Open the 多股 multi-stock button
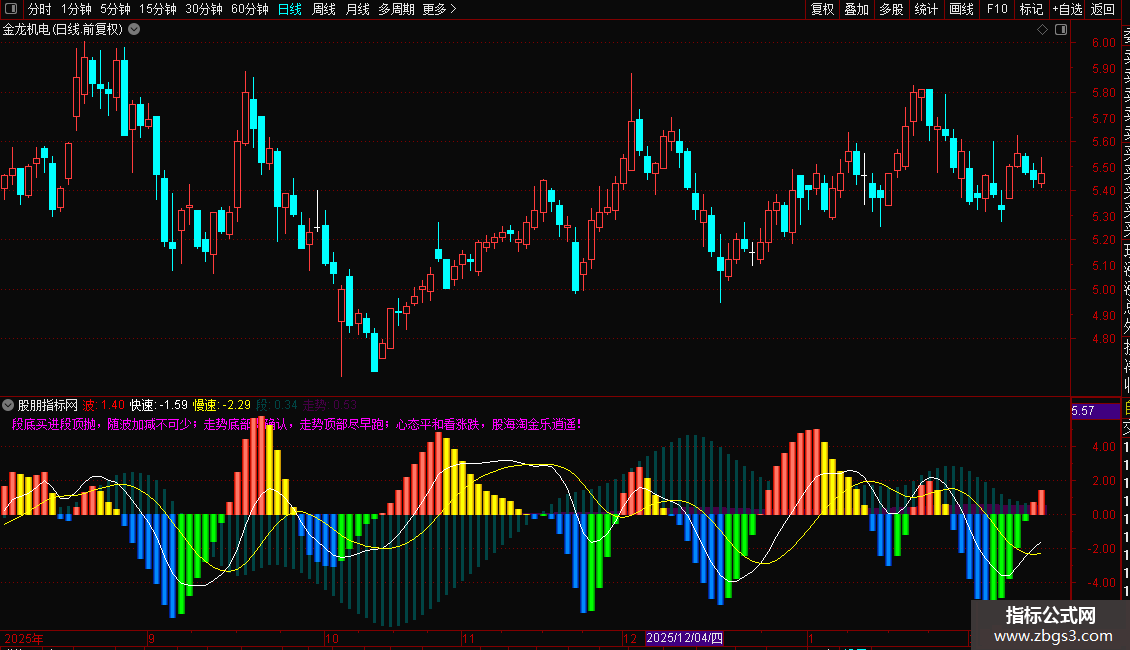 tap(891, 9)
